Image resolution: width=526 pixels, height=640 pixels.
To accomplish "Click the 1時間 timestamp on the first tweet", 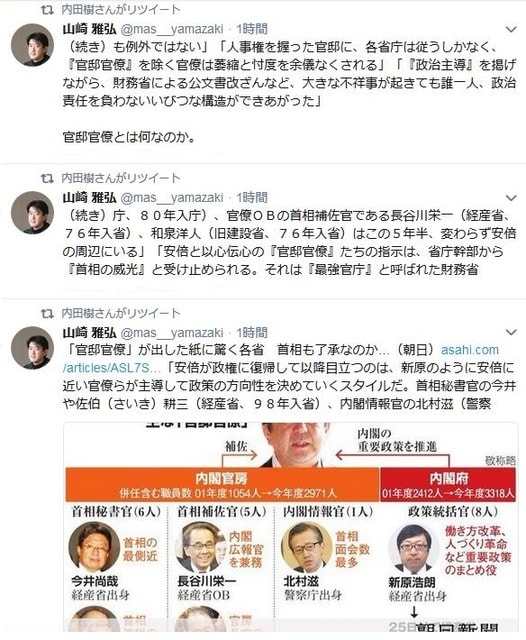I will point(252,29).
